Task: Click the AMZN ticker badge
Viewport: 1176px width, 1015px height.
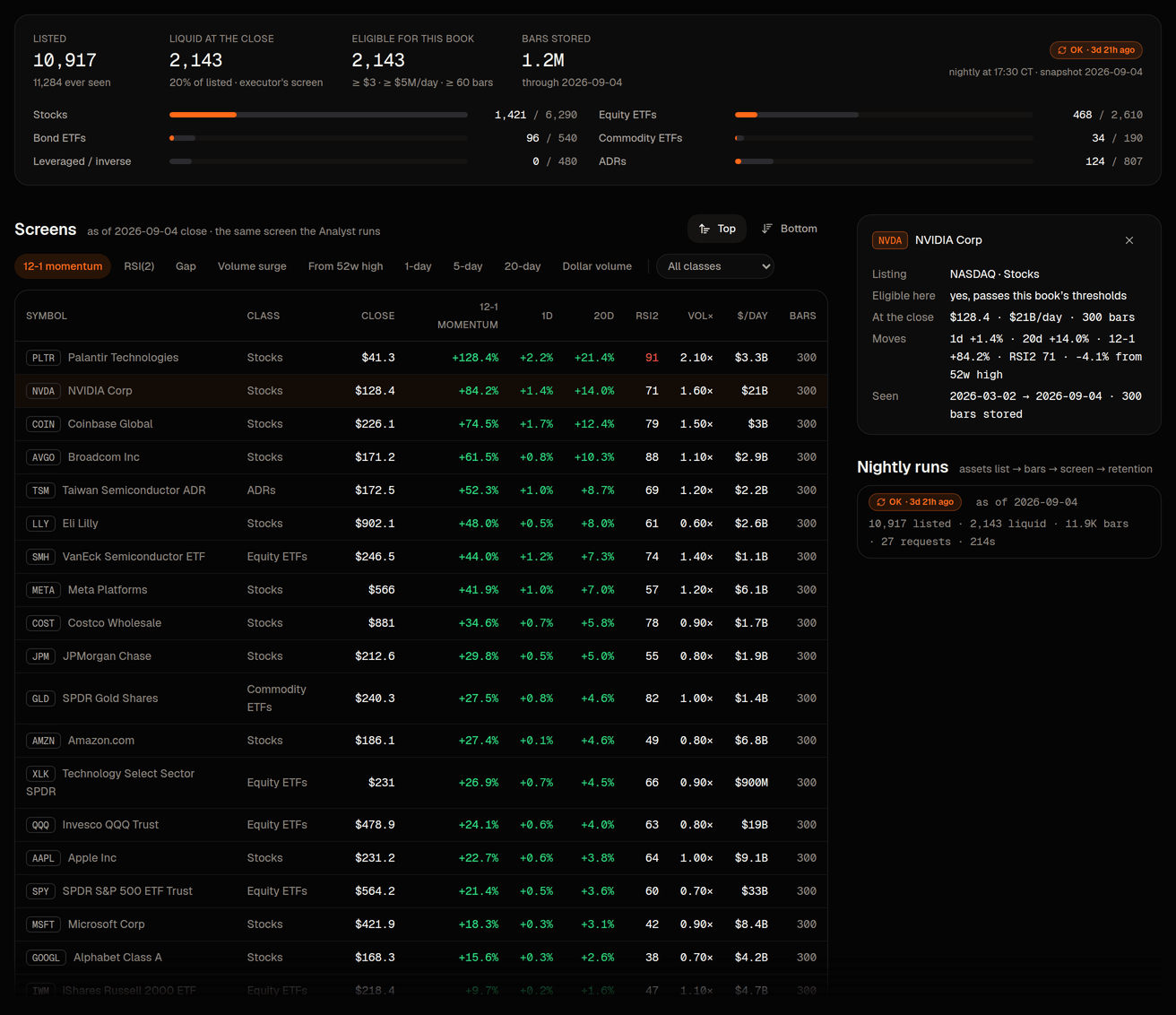Action: [43, 741]
